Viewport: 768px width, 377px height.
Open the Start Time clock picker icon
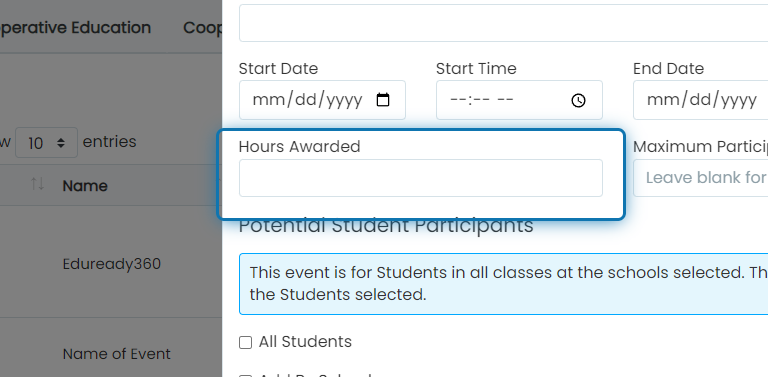578,100
